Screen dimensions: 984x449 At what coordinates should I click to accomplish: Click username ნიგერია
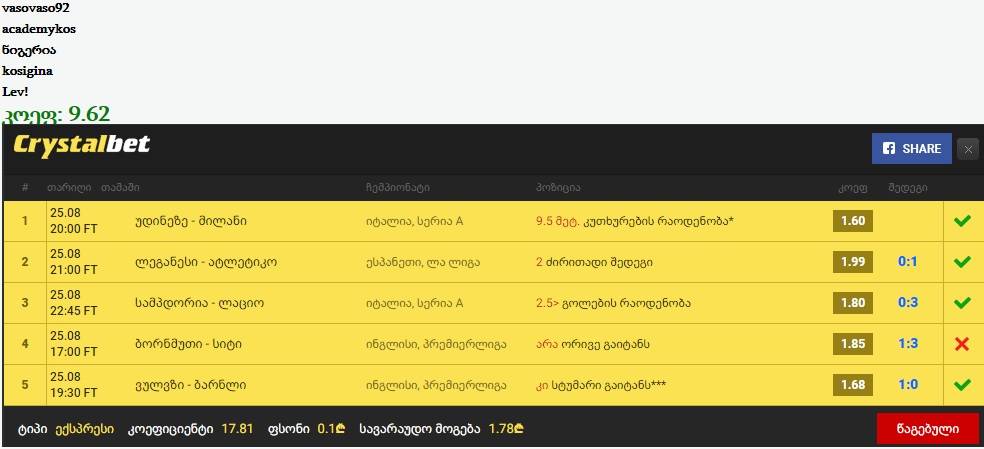click(x=29, y=50)
